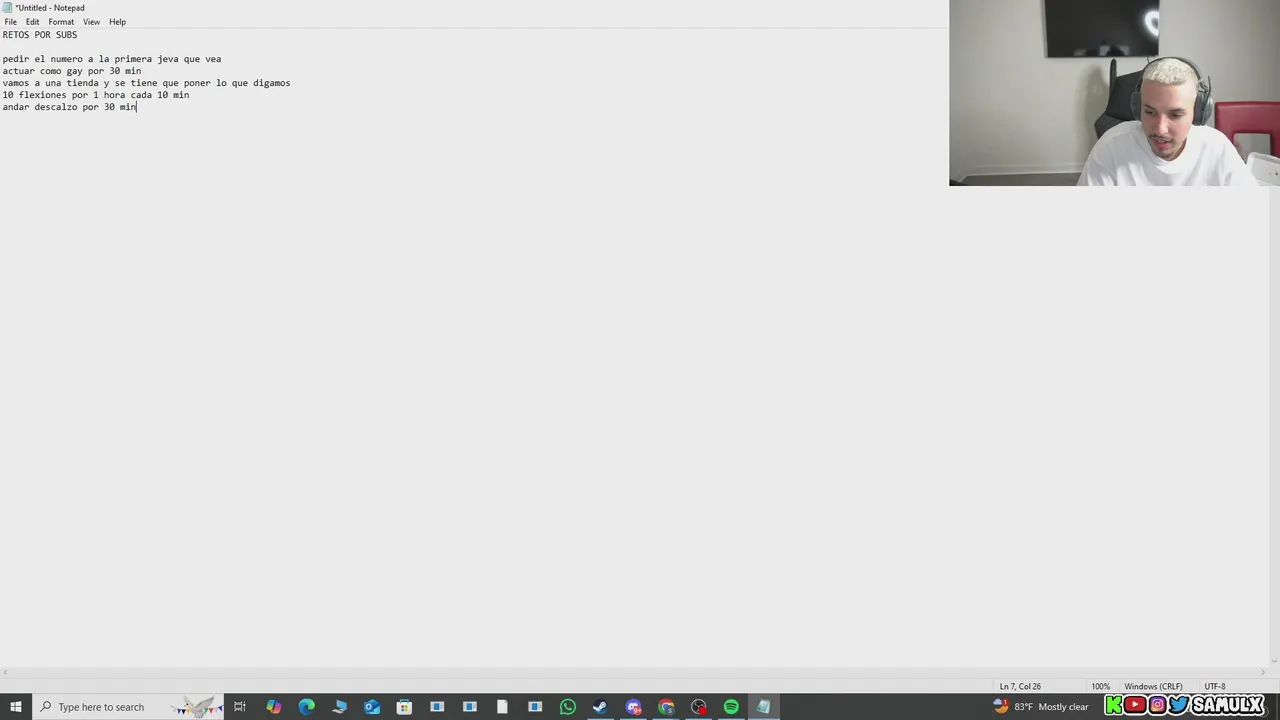The image size is (1280, 720).
Task: Click 'Windows (CRLF)' in the status bar
Action: click(1153, 686)
